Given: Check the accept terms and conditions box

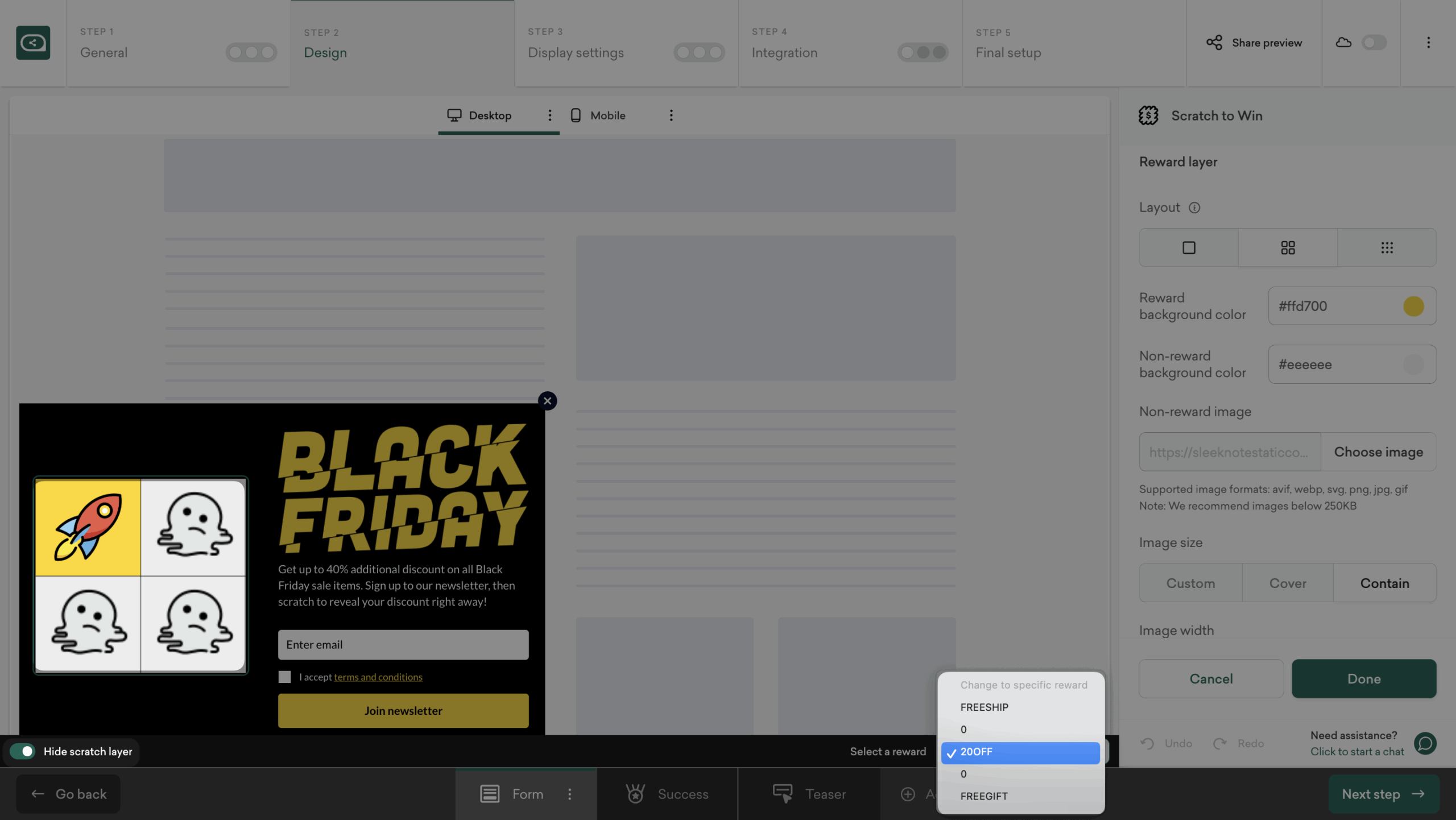Looking at the screenshot, I should click(x=285, y=677).
